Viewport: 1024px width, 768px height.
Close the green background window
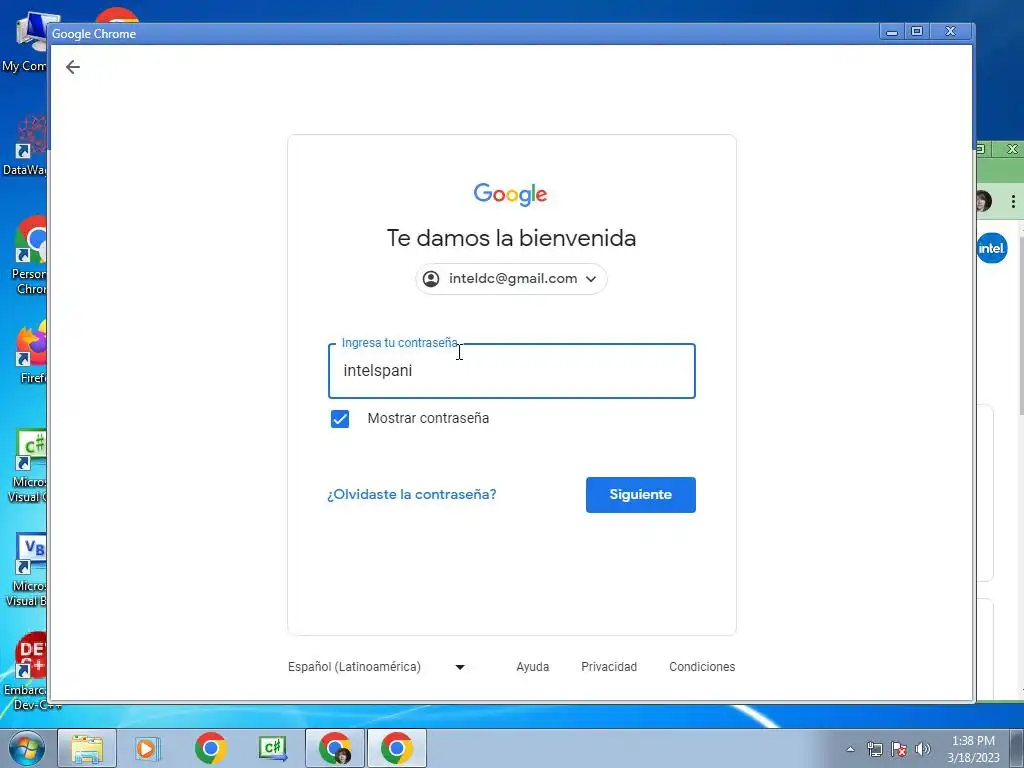coord(1012,149)
